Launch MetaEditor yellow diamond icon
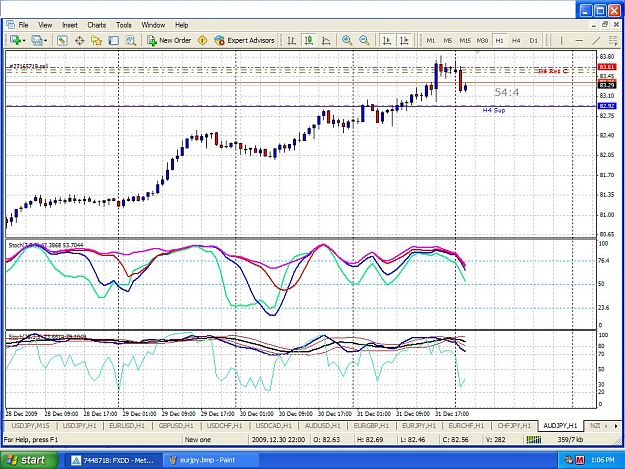Image resolution: width=625 pixels, height=469 pixels. [202, 40]
